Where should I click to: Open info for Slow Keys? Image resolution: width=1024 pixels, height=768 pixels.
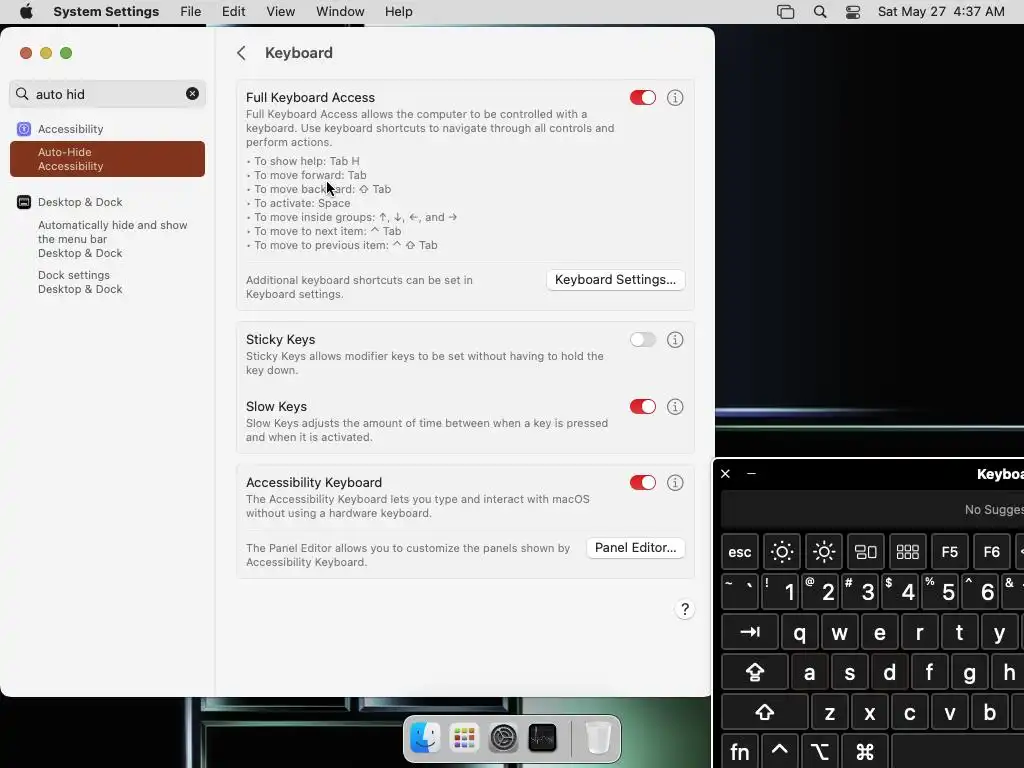(675, 407)
